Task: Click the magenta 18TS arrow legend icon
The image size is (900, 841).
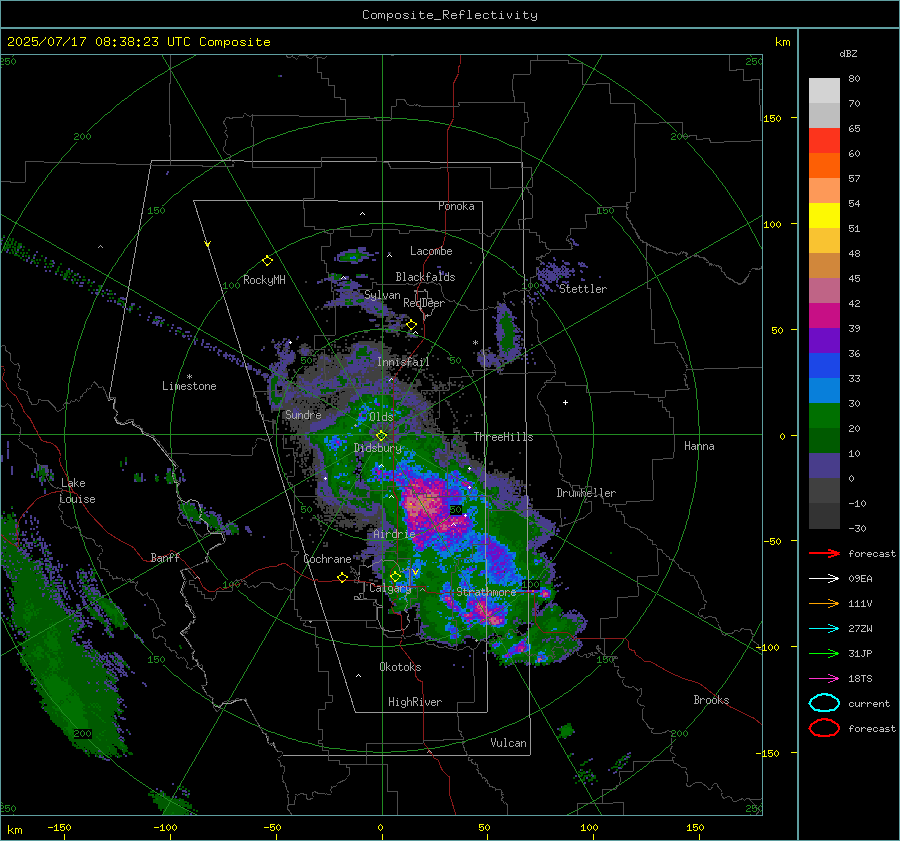Action: pos(824,679)
